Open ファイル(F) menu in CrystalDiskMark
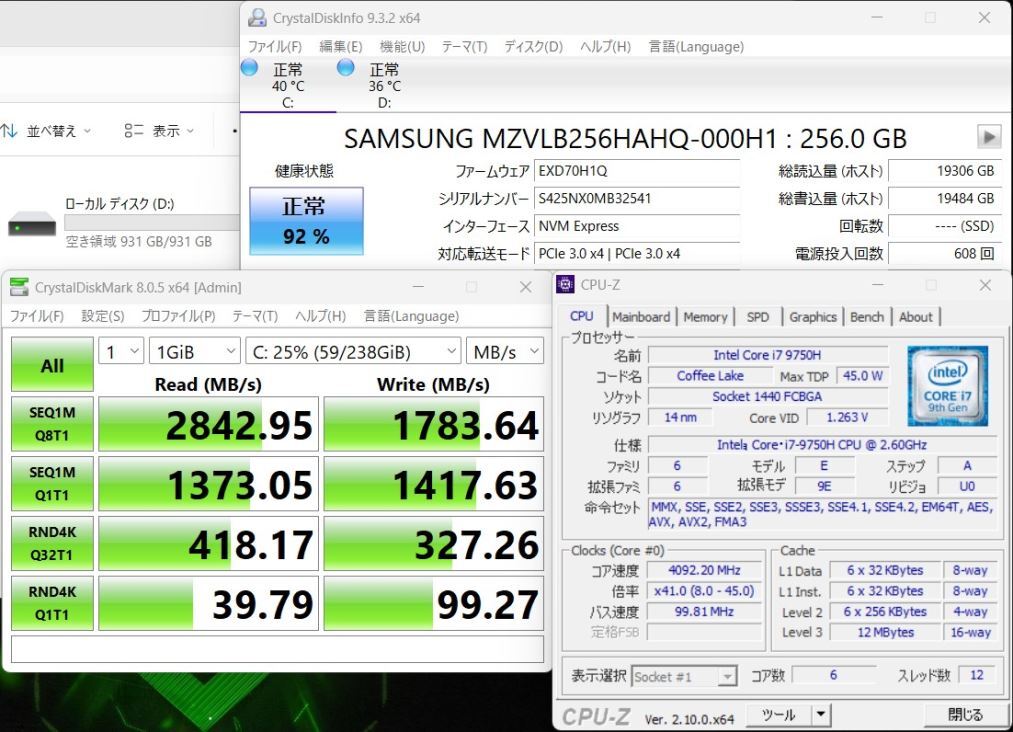 [x=37, y=316]
